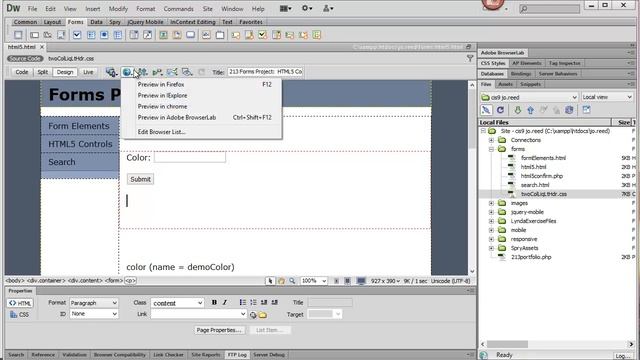
Task: Apply Italic in Properties panel
Action: coord(224,302)
